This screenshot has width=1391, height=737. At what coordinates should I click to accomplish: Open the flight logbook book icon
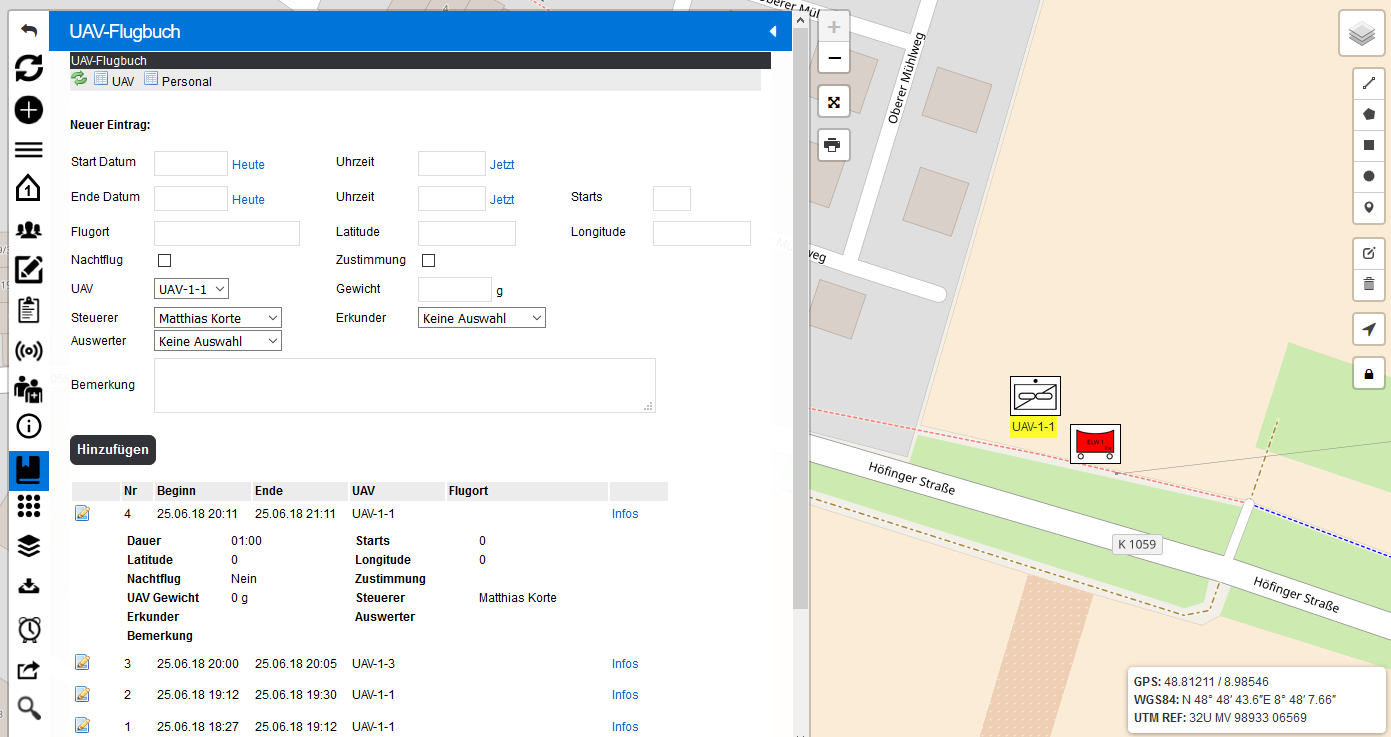coord(29,469)
